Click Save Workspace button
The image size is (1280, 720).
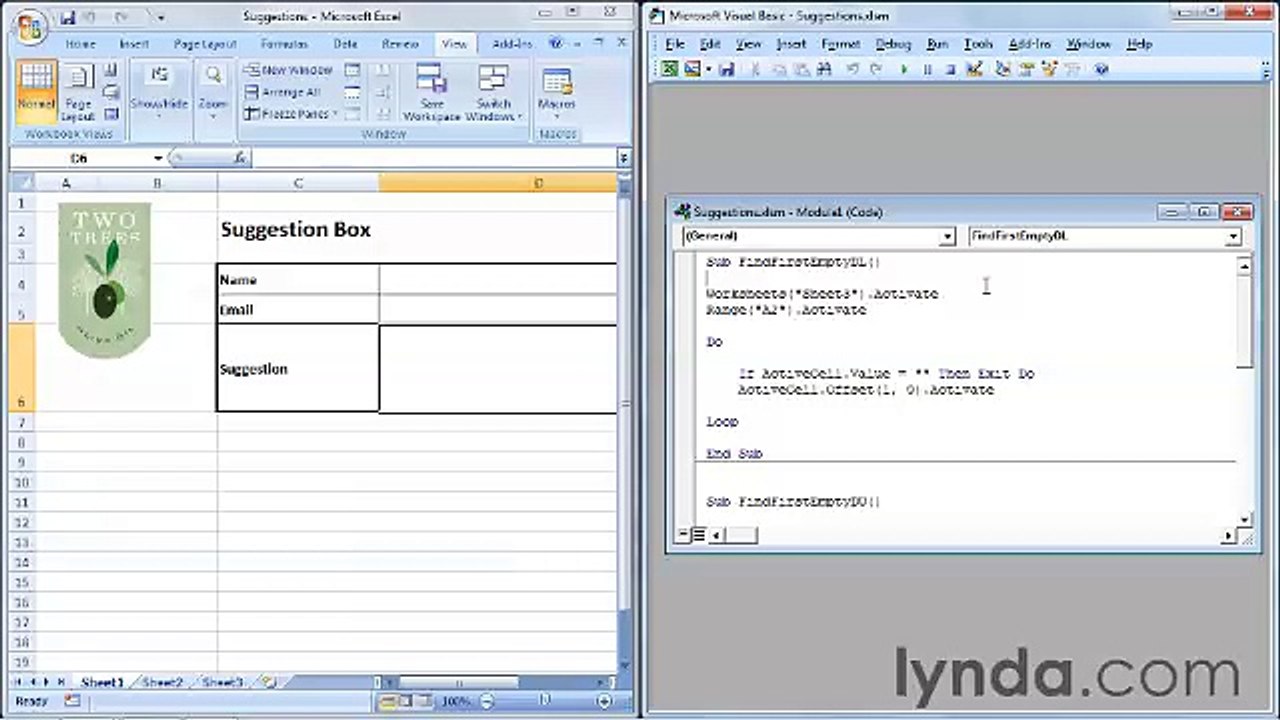coord(432,92)
